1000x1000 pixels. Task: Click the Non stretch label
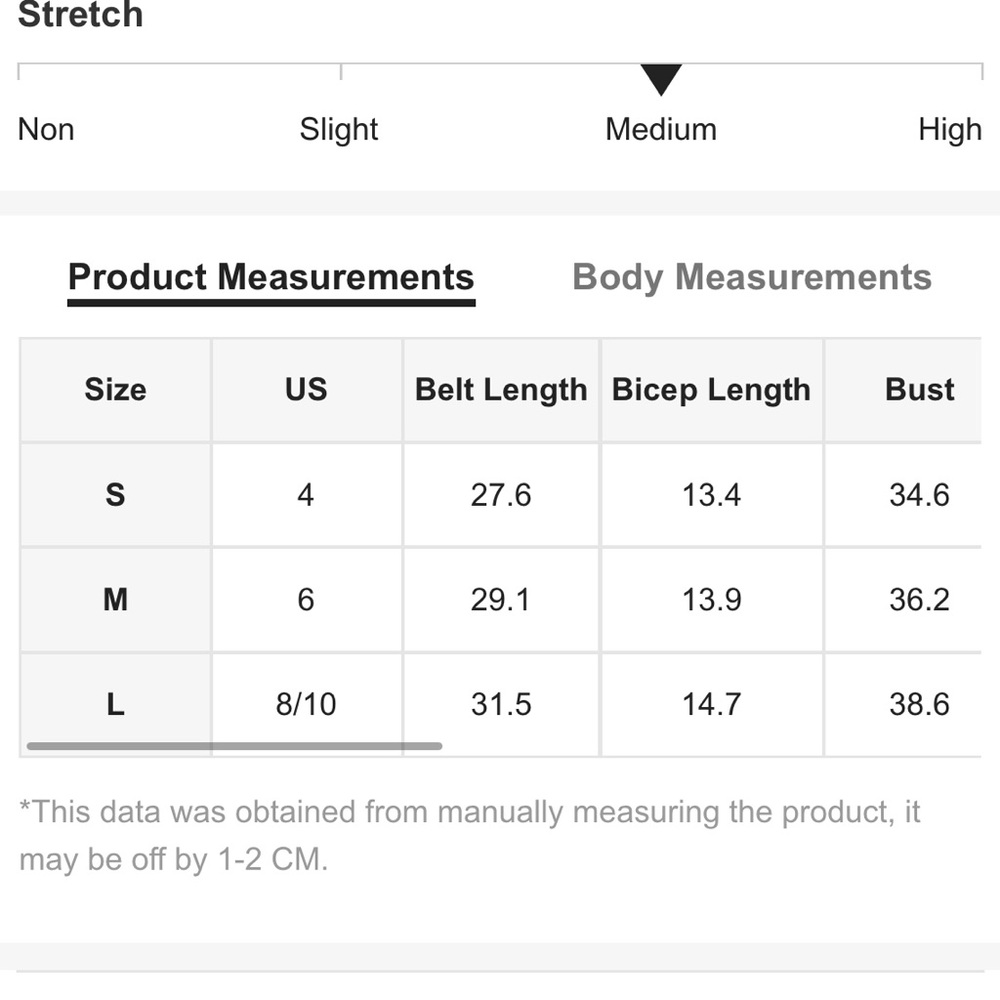coord(46,129)
